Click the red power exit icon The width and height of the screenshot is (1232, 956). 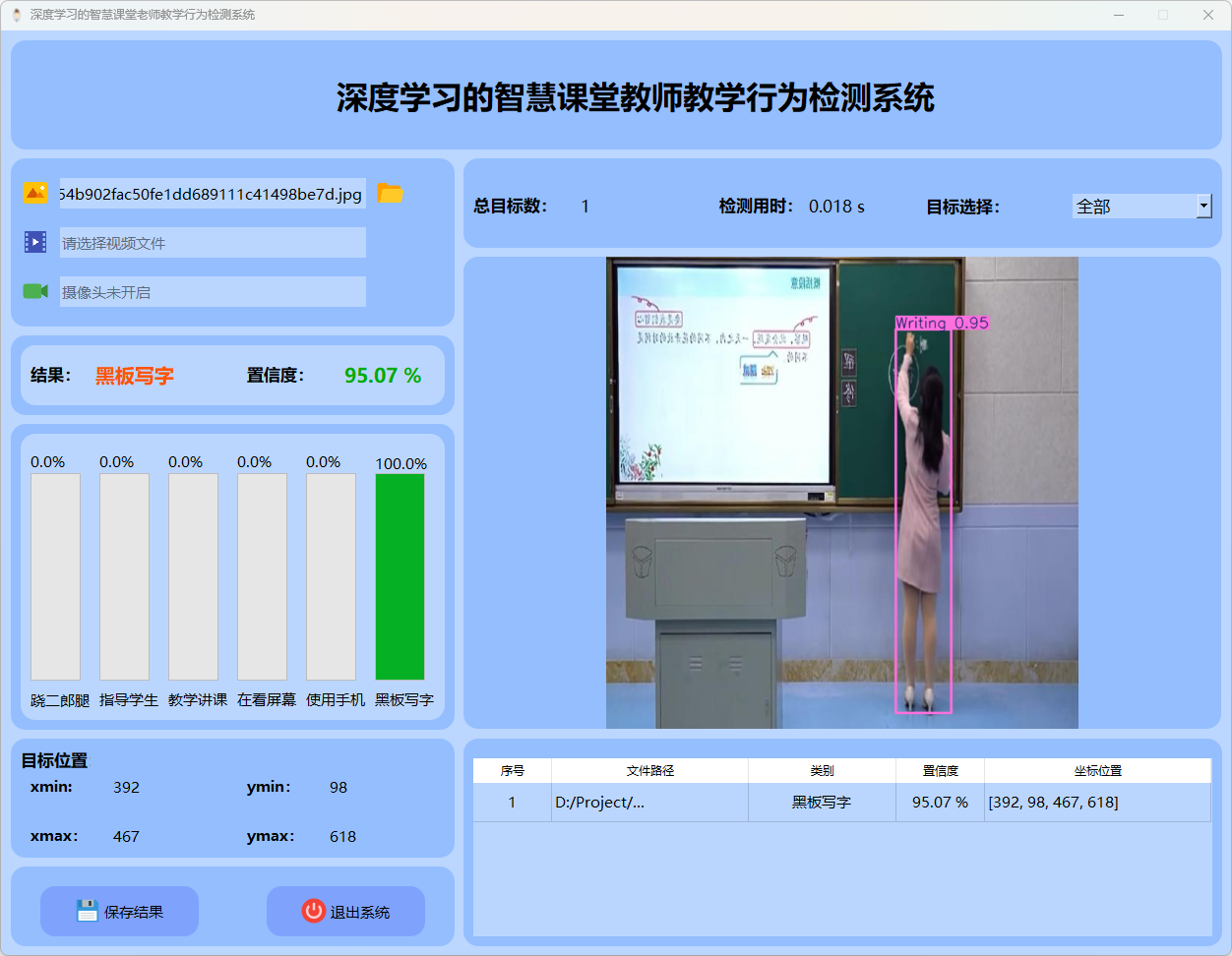point(313,911)
